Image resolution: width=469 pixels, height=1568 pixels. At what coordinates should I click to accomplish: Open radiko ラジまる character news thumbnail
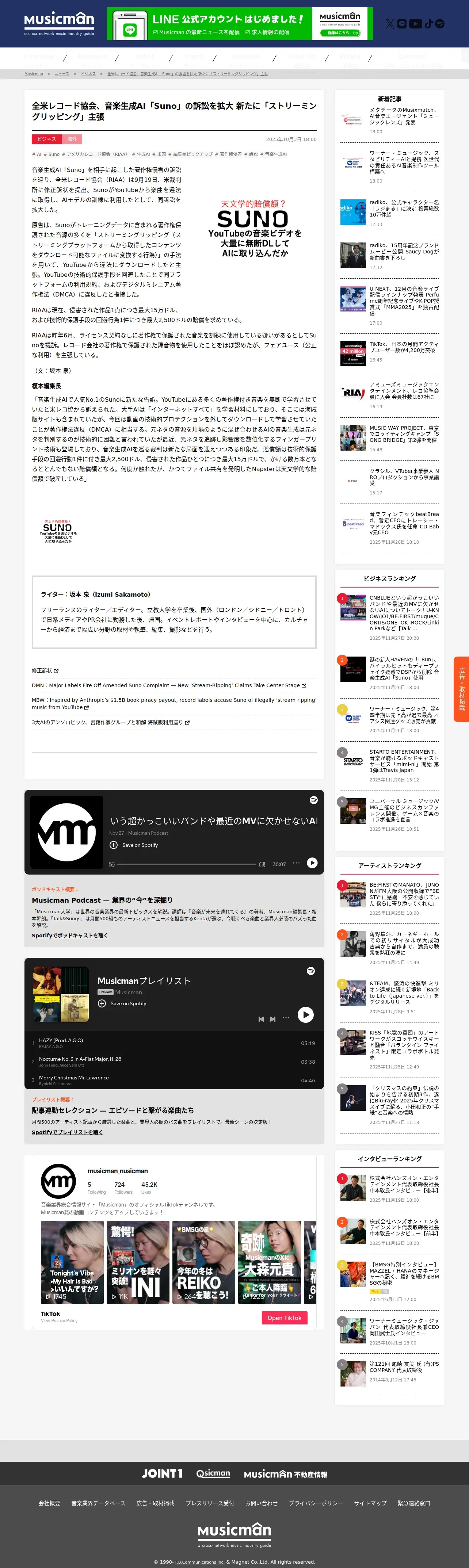353,212
